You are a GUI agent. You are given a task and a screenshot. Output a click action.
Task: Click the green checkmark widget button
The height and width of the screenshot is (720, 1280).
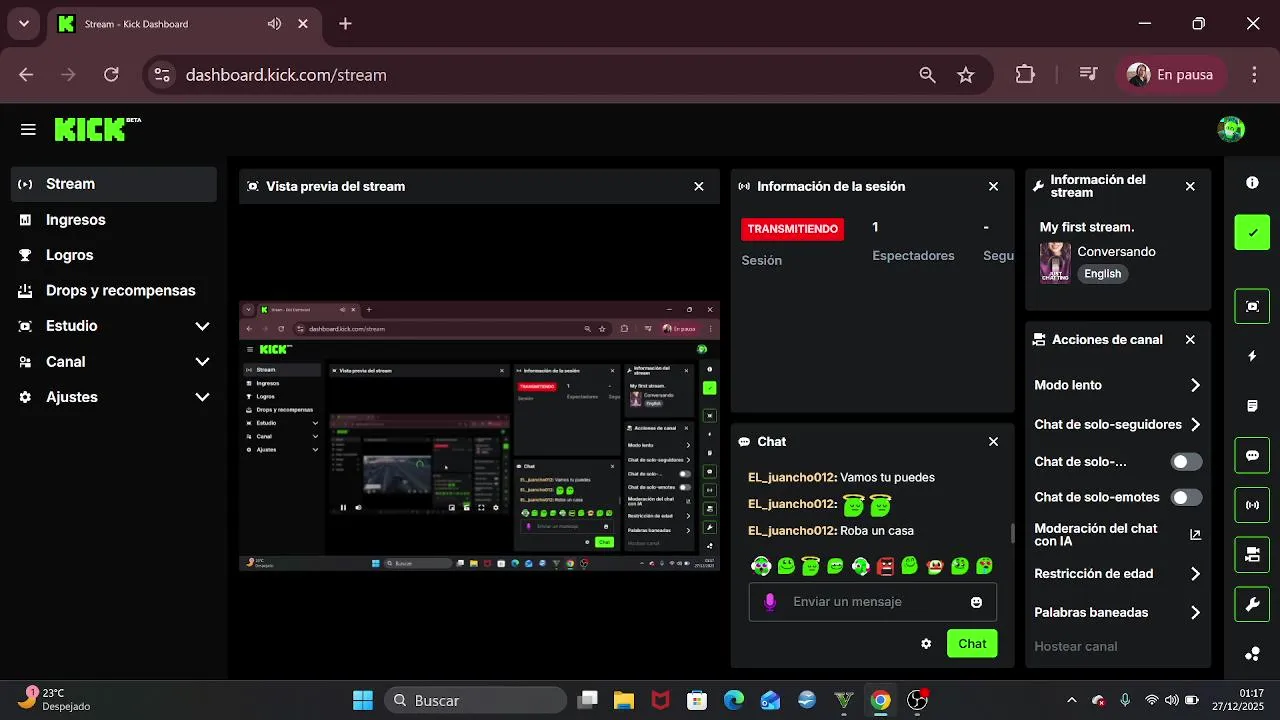point(1252,232)
